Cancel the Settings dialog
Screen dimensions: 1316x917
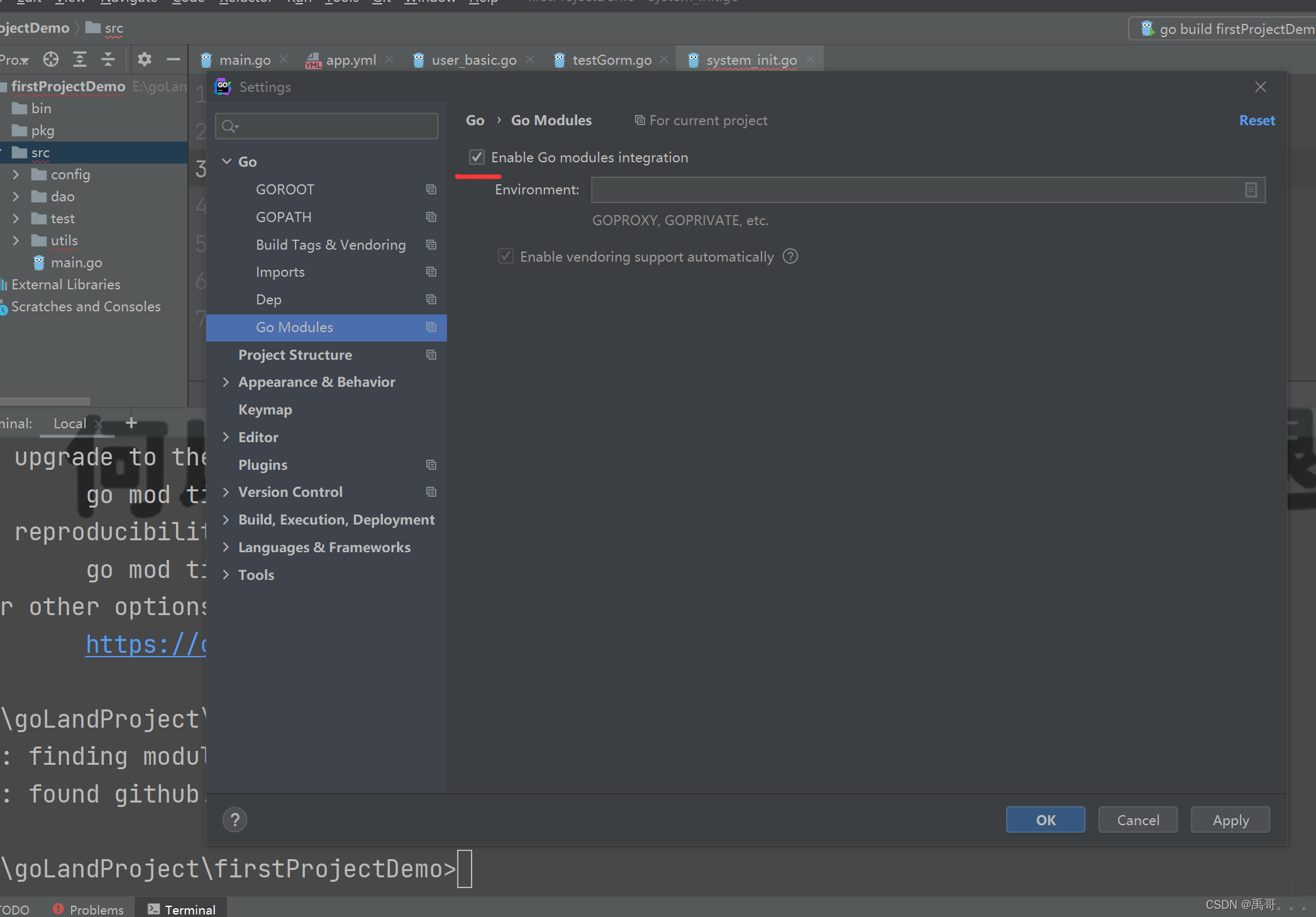click(1138, 820)
